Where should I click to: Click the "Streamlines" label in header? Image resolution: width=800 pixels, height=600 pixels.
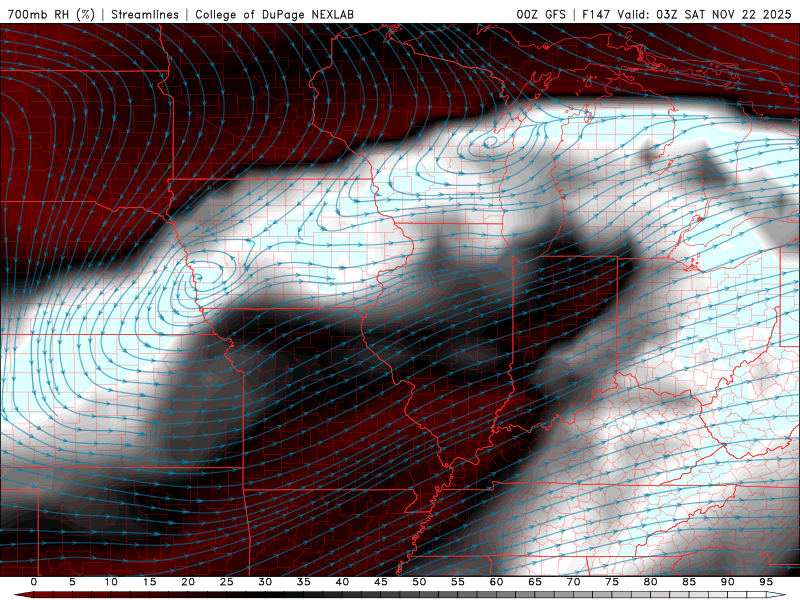point(145,14)
